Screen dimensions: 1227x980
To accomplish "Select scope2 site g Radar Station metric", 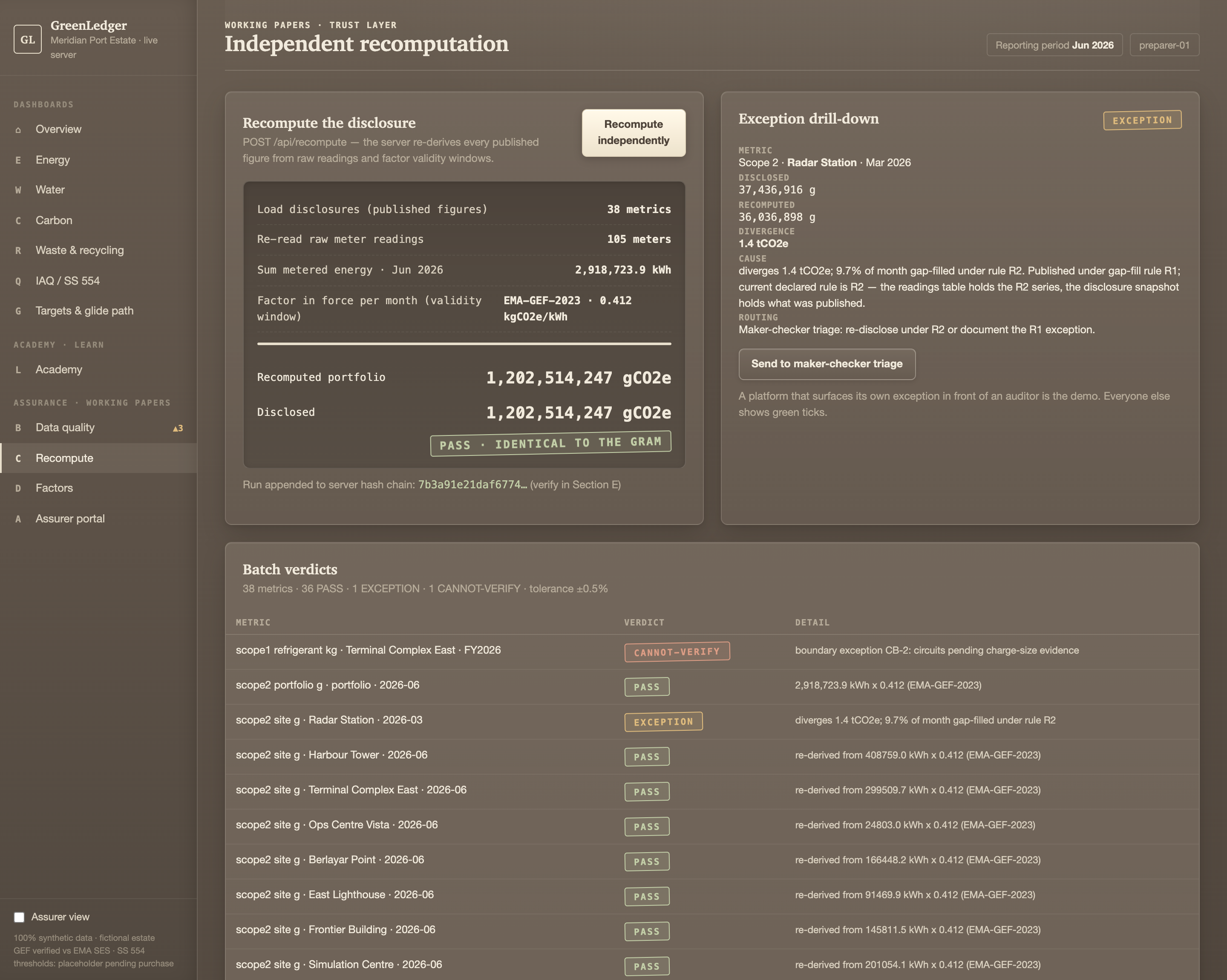I will 329,720.
